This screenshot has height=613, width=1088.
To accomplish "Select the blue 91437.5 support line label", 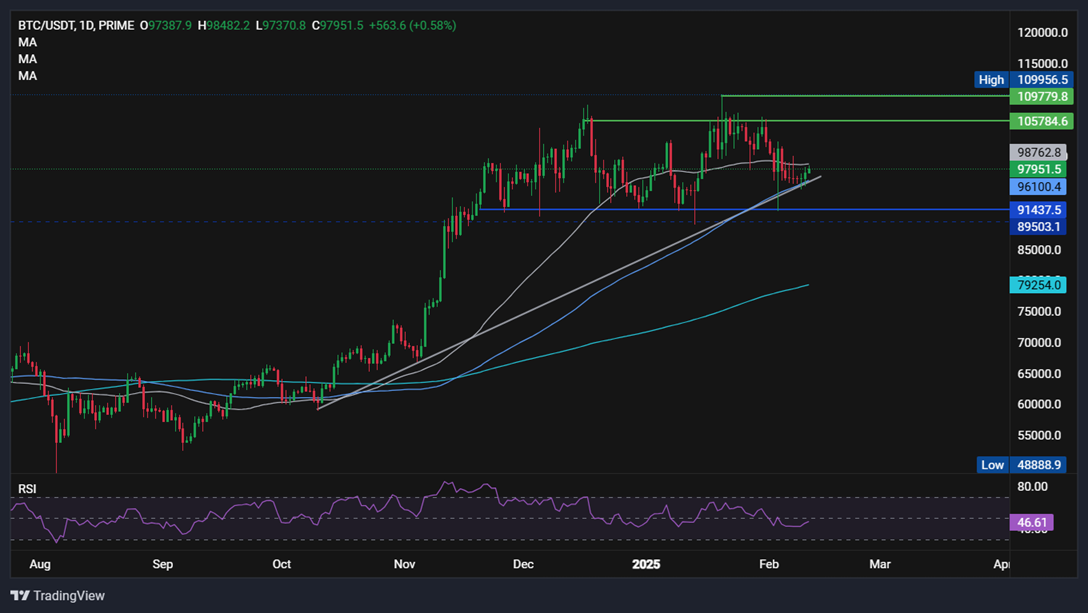I will tap(1038, 210).
